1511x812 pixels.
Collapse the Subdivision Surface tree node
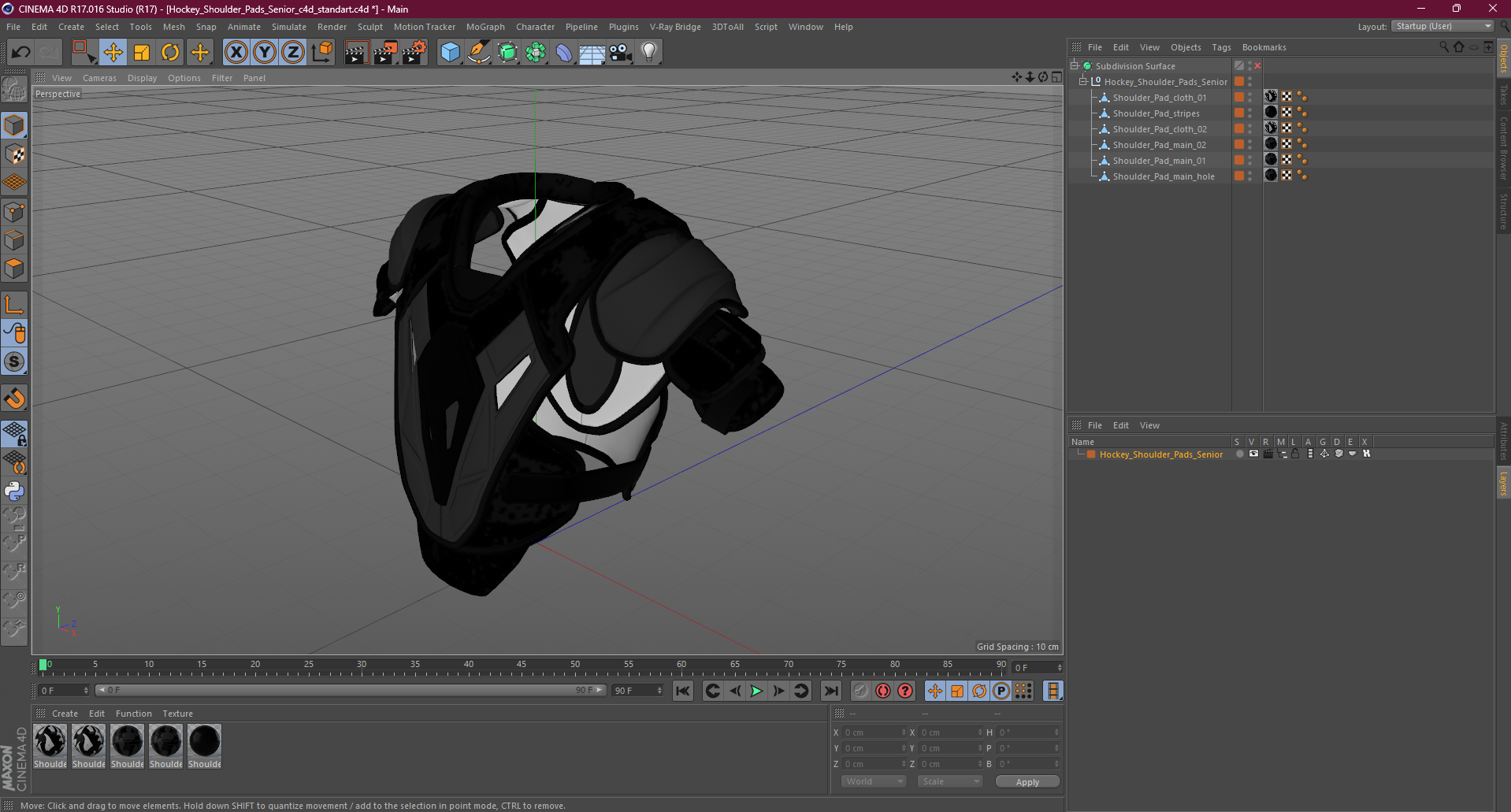[x=1074, y=66]
